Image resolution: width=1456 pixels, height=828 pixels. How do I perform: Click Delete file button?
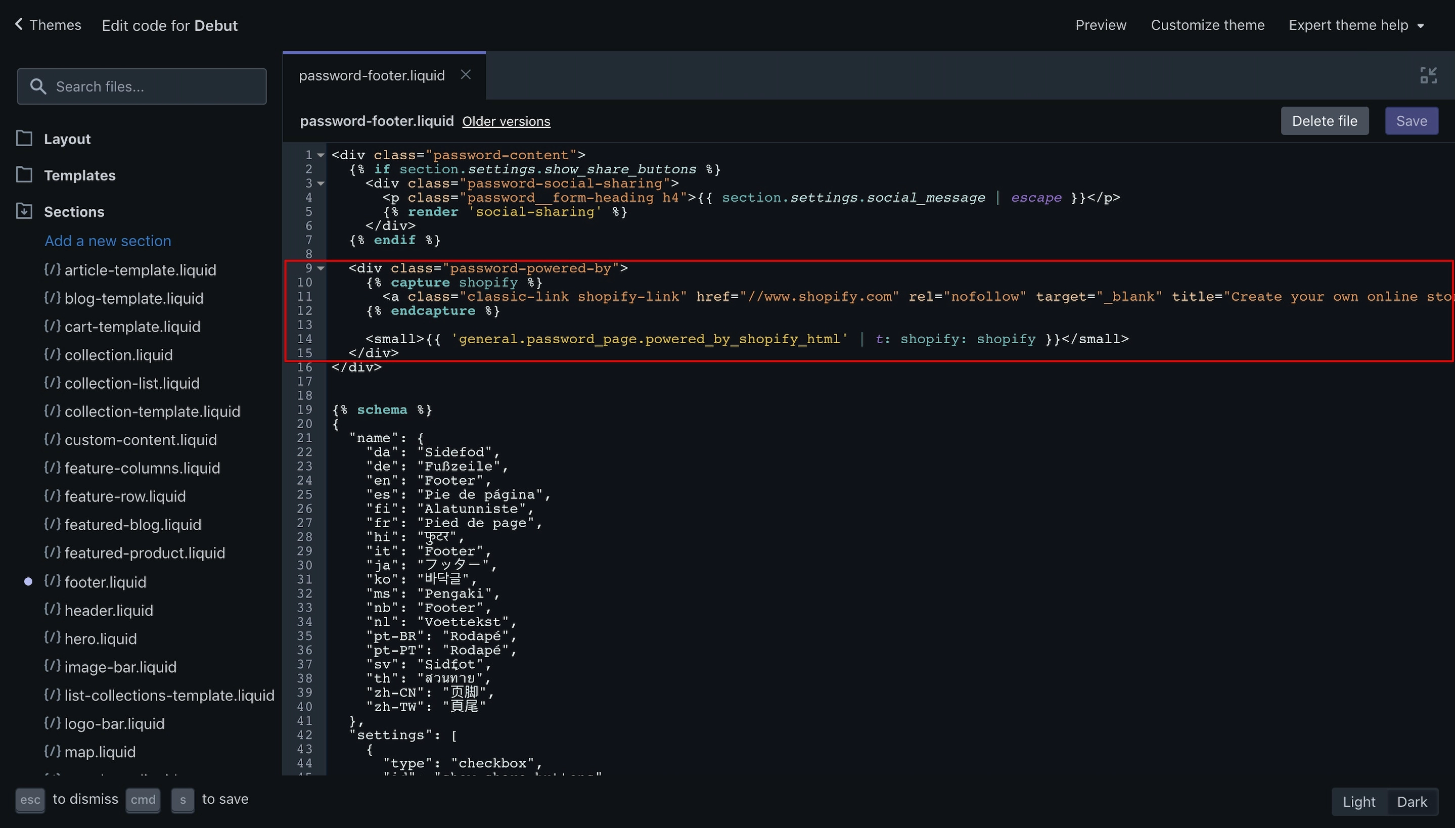(1325, 120)
